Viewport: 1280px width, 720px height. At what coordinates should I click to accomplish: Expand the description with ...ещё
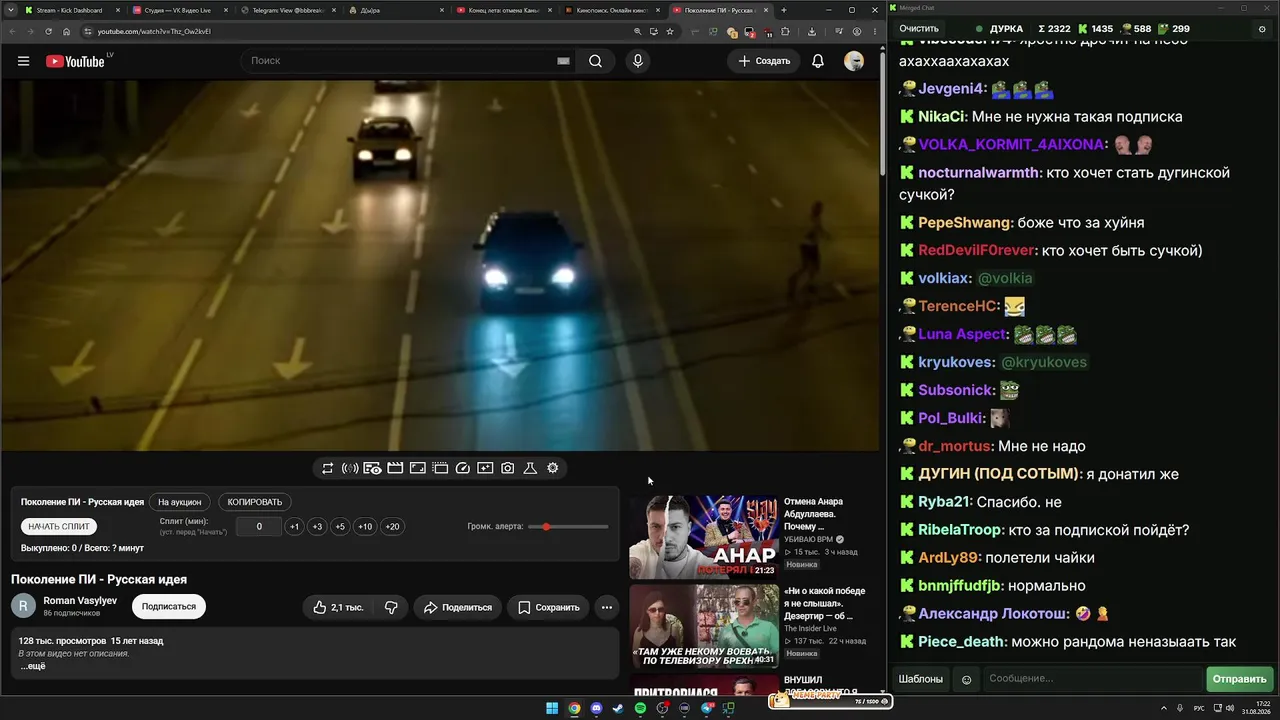click(33, 666)
